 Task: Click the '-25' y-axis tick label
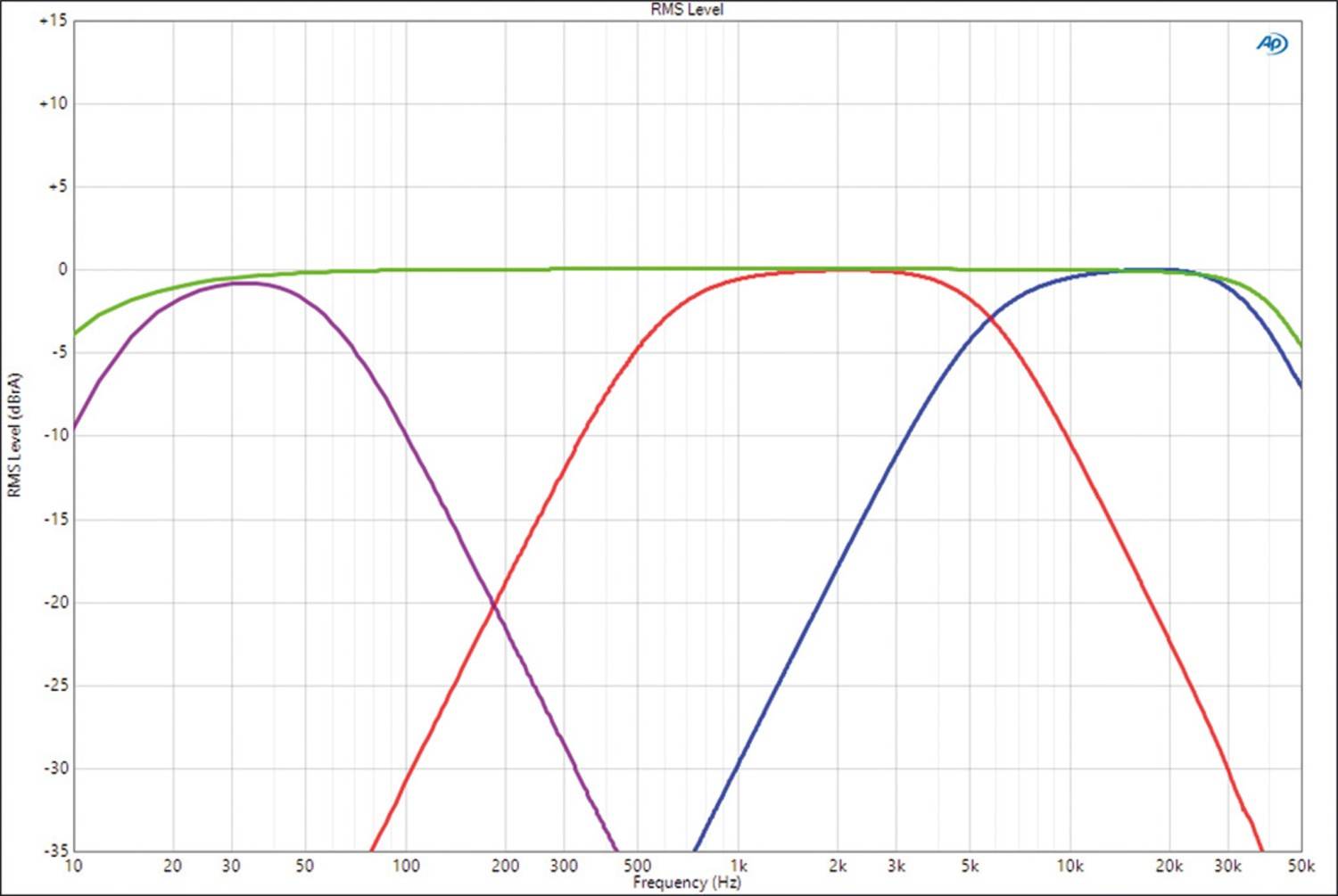point(55,685)
